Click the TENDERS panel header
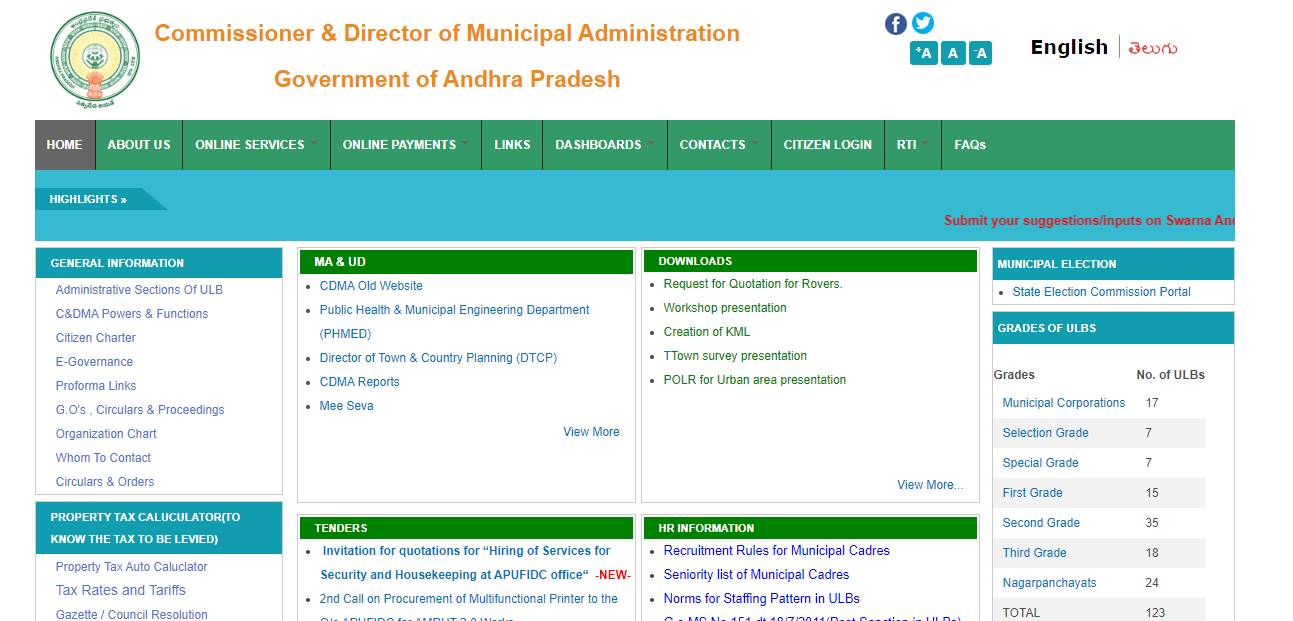This screenshot has height=621, width=1293. point(466,528)
